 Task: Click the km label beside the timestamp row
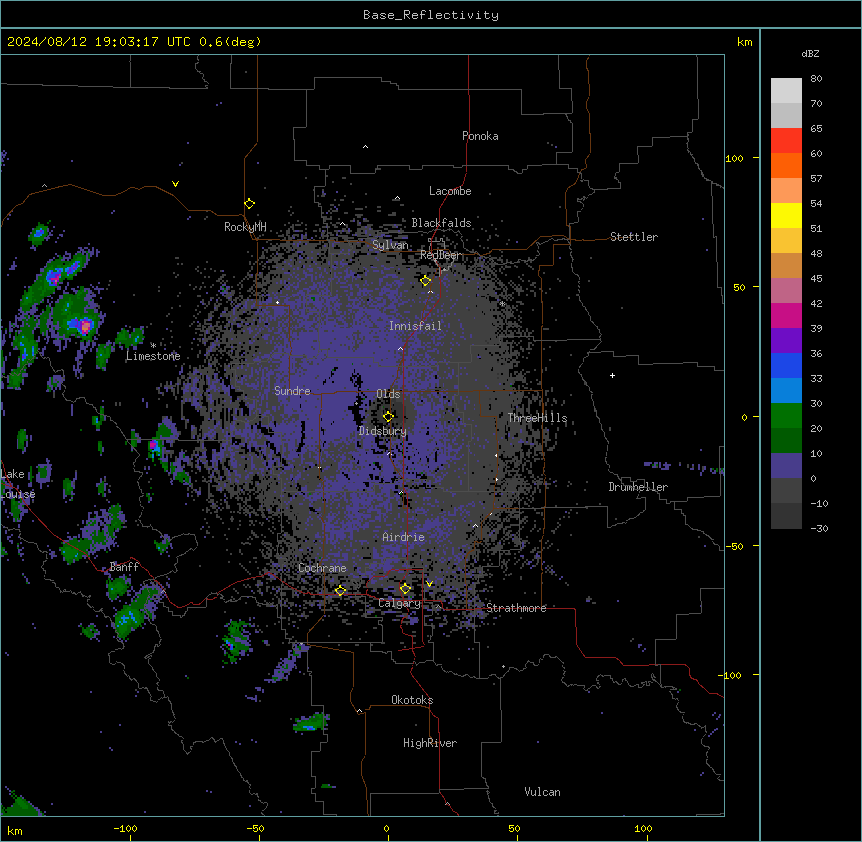point(745,42)
